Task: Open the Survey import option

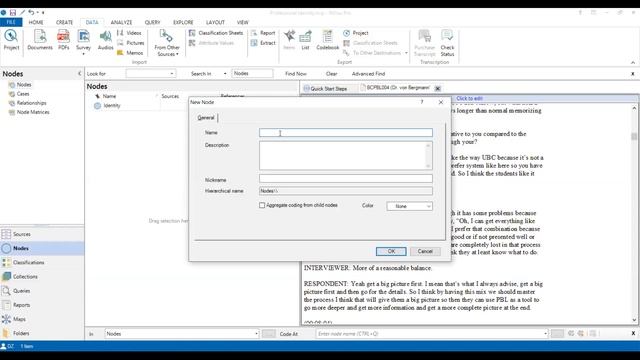Action: click(83, 41)
